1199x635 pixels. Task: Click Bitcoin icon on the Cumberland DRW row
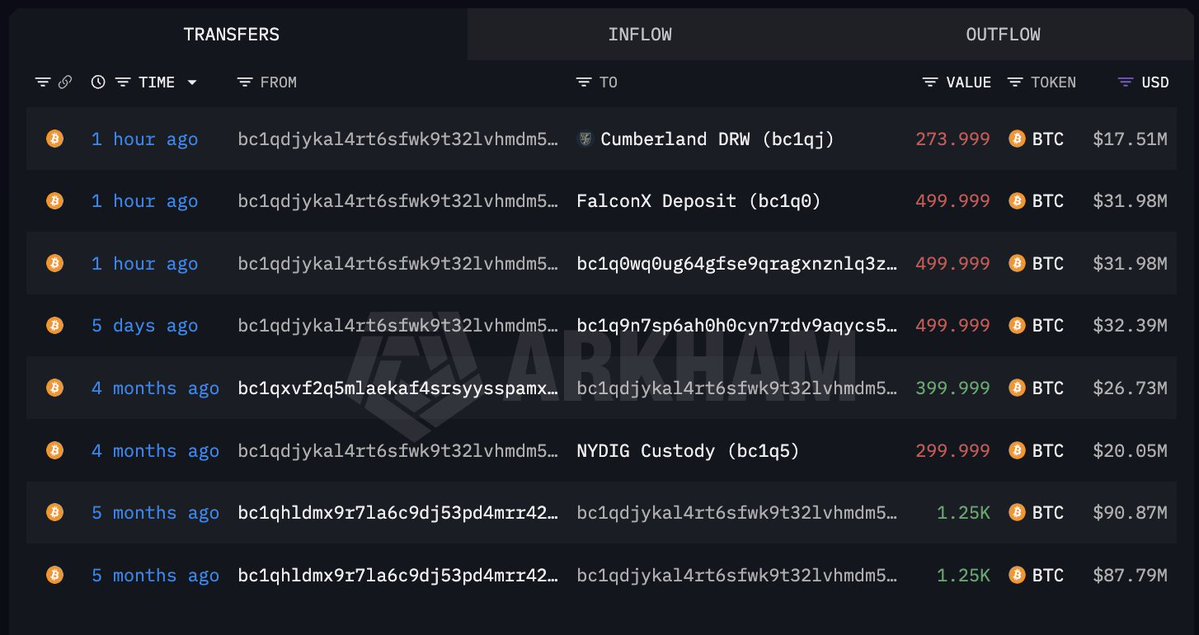pyautogui.click(x=54, y=138)
